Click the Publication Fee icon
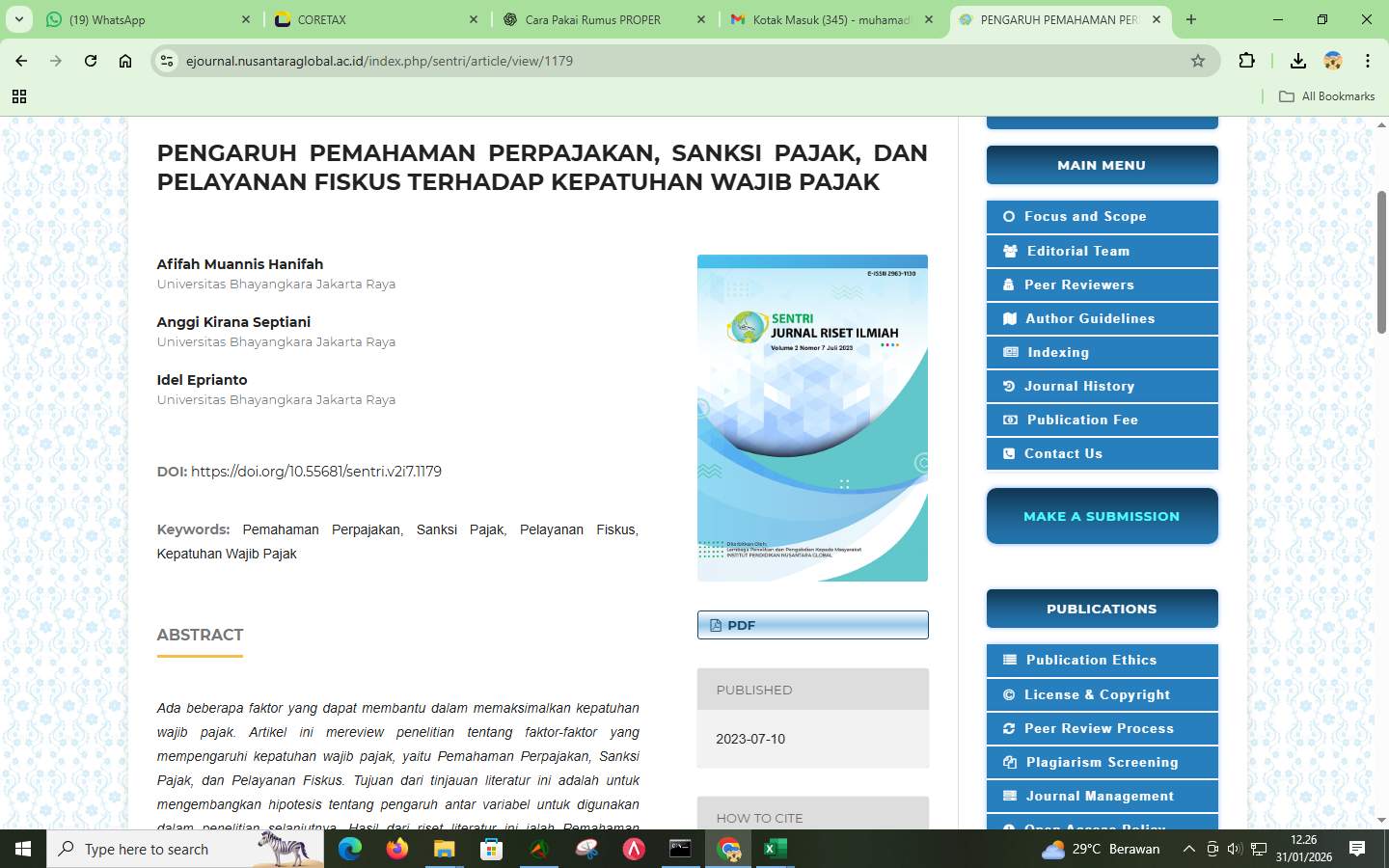 (x=1010, y=420)
